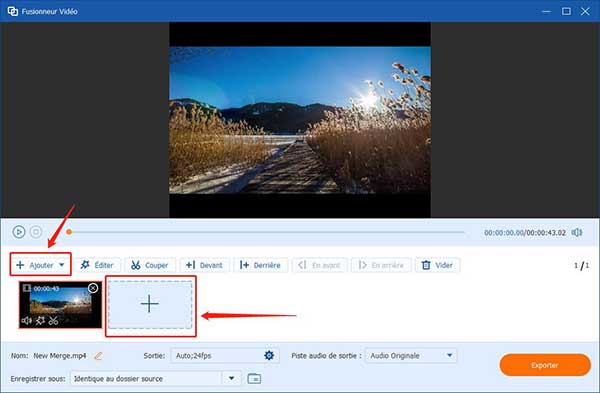This screenshot has width=600, height=393.
Task: Play the video preview
Action: 19,232
